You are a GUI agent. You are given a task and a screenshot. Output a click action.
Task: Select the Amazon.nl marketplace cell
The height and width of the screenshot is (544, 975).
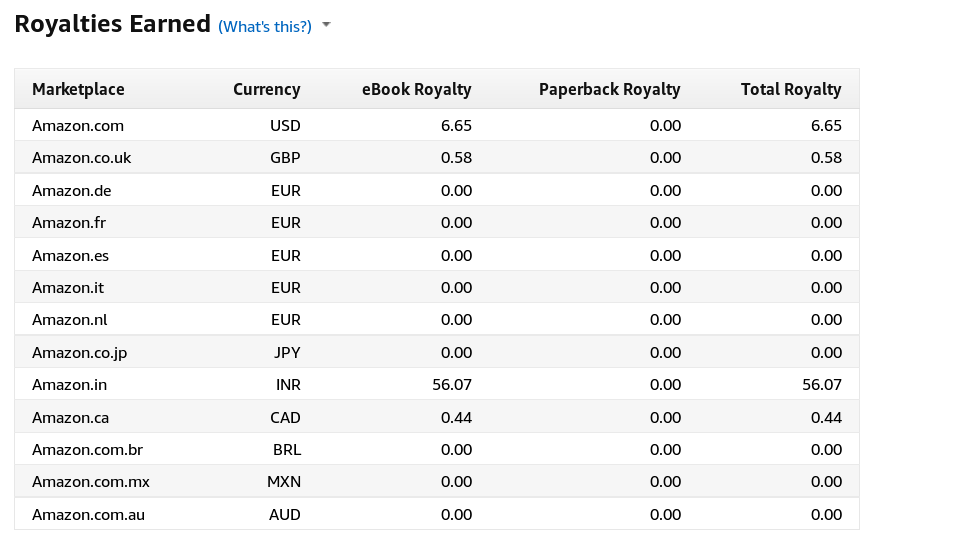point(70,320)
